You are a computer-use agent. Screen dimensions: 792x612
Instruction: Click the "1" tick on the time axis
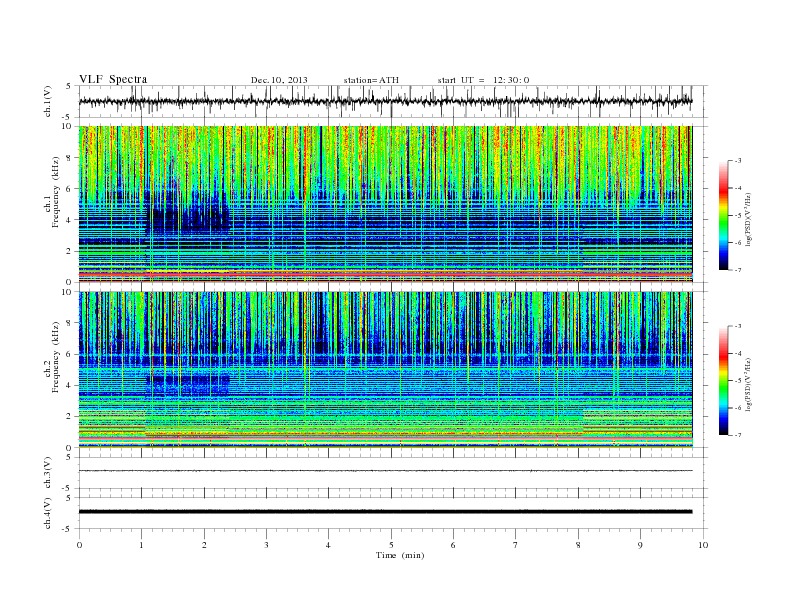pos(142,545)
